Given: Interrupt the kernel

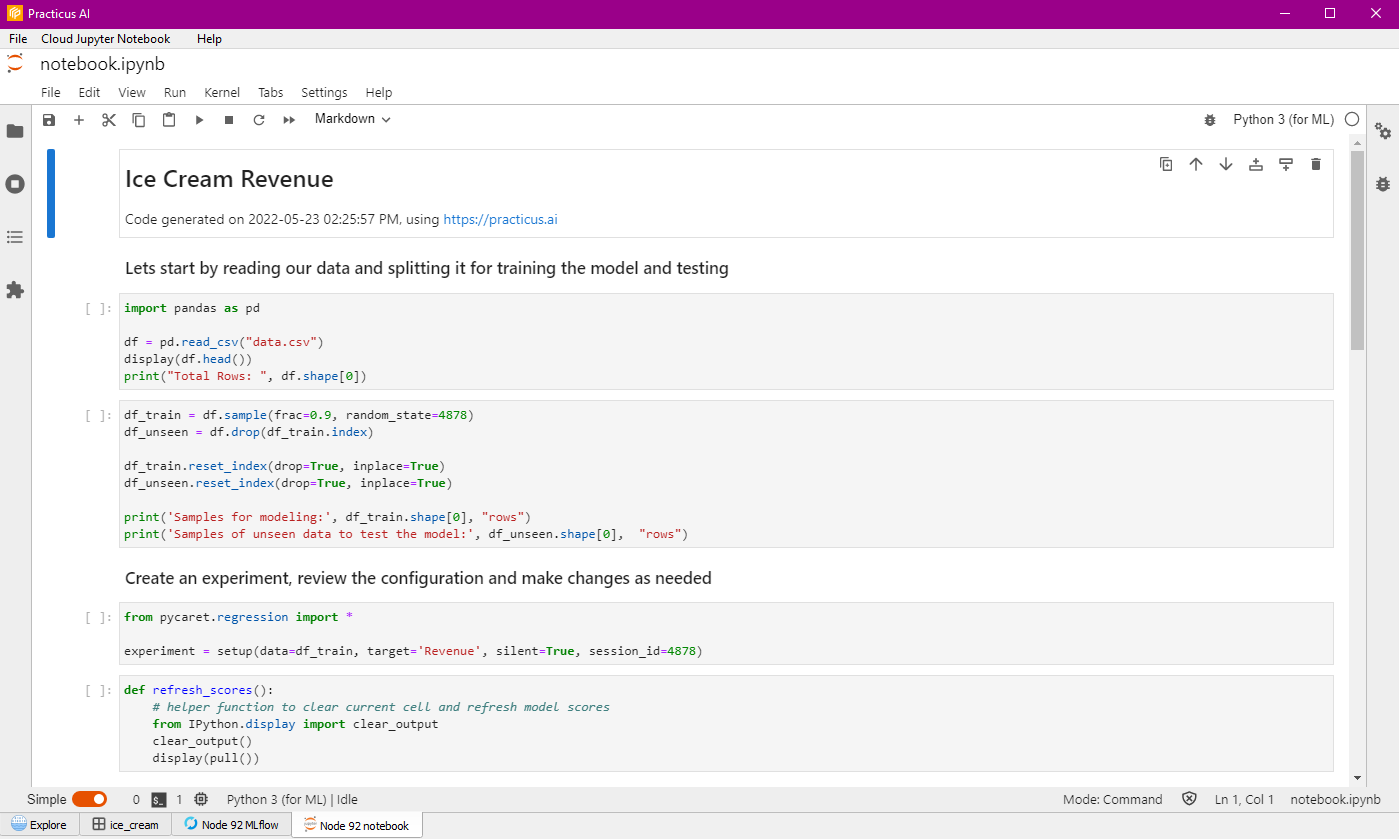Looking at the screenshot, I should point(228,119).
